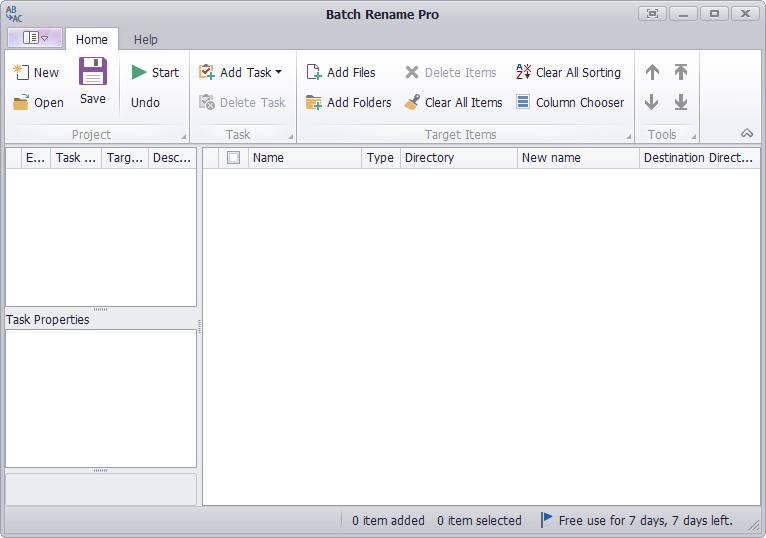Click the Desc... column header
The height and width of the screenshot is (538, 766).
[x=172, y=158]
